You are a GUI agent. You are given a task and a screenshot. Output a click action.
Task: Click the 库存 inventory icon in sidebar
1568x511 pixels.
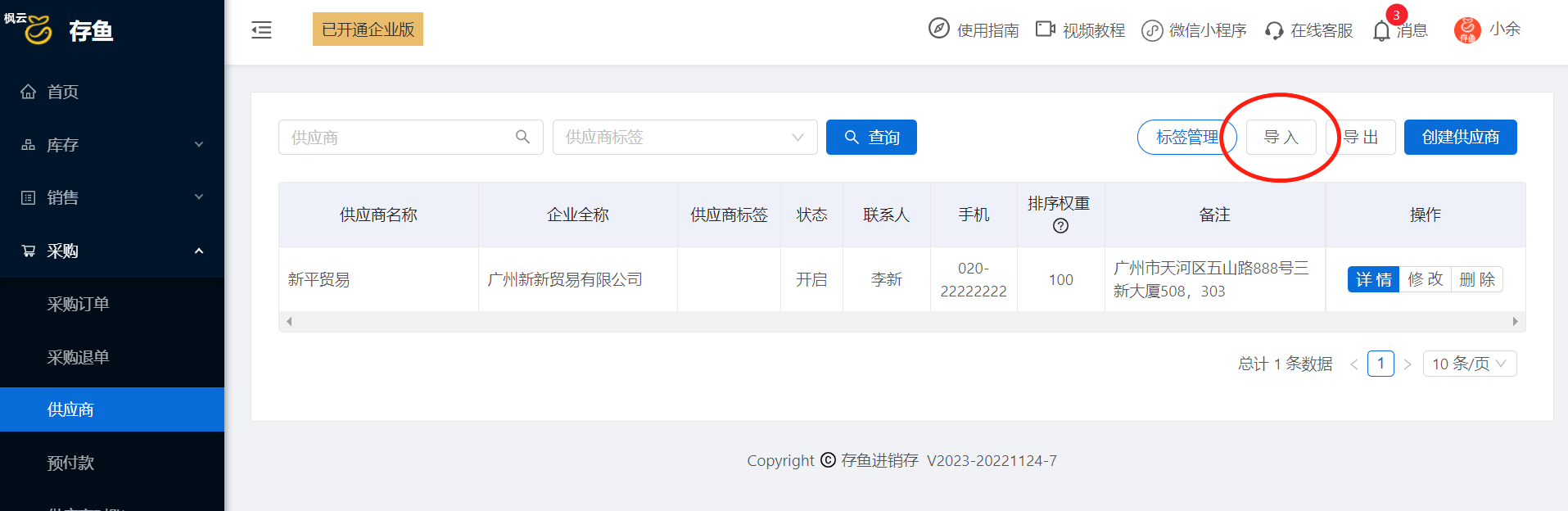point(29,145)
